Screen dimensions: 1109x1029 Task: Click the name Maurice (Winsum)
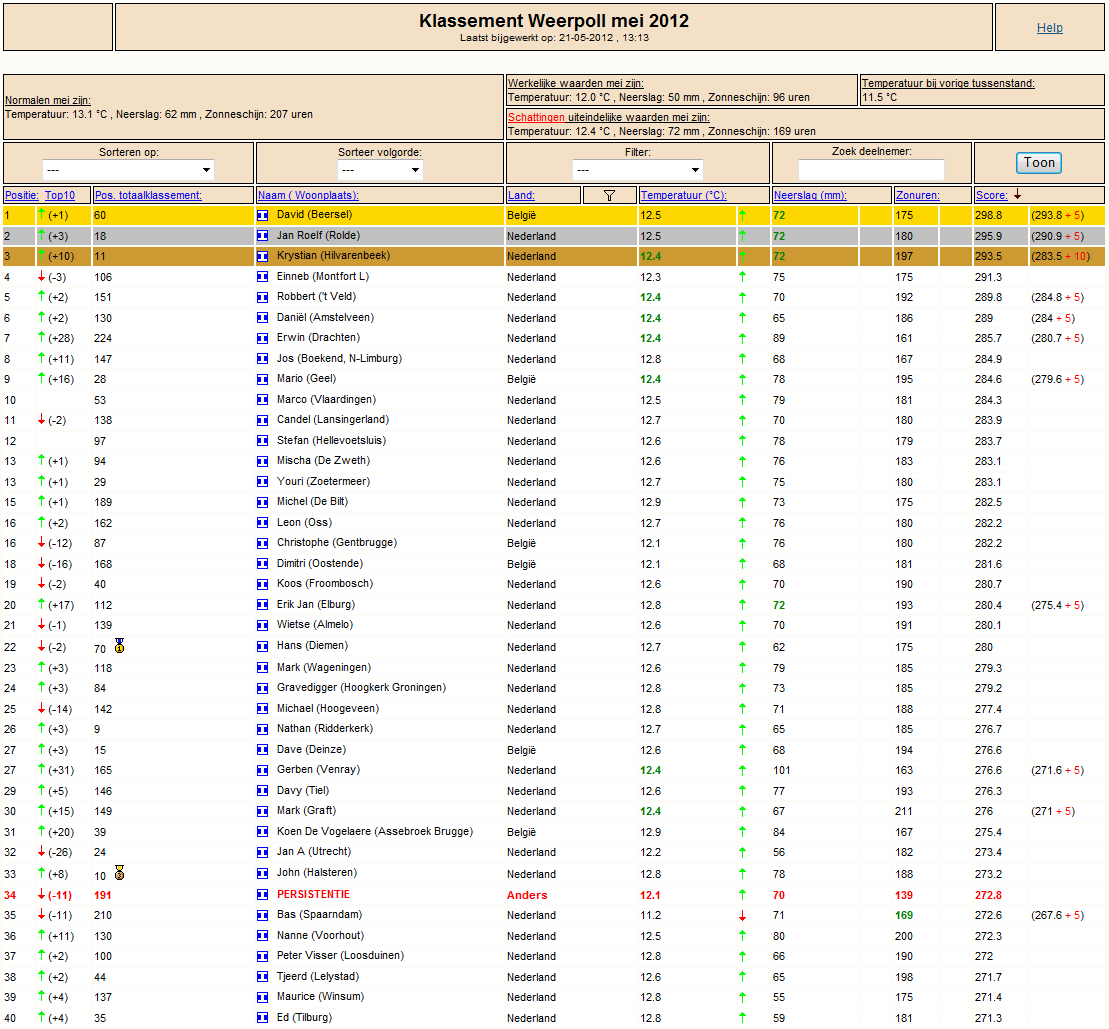tap(320, 996)
